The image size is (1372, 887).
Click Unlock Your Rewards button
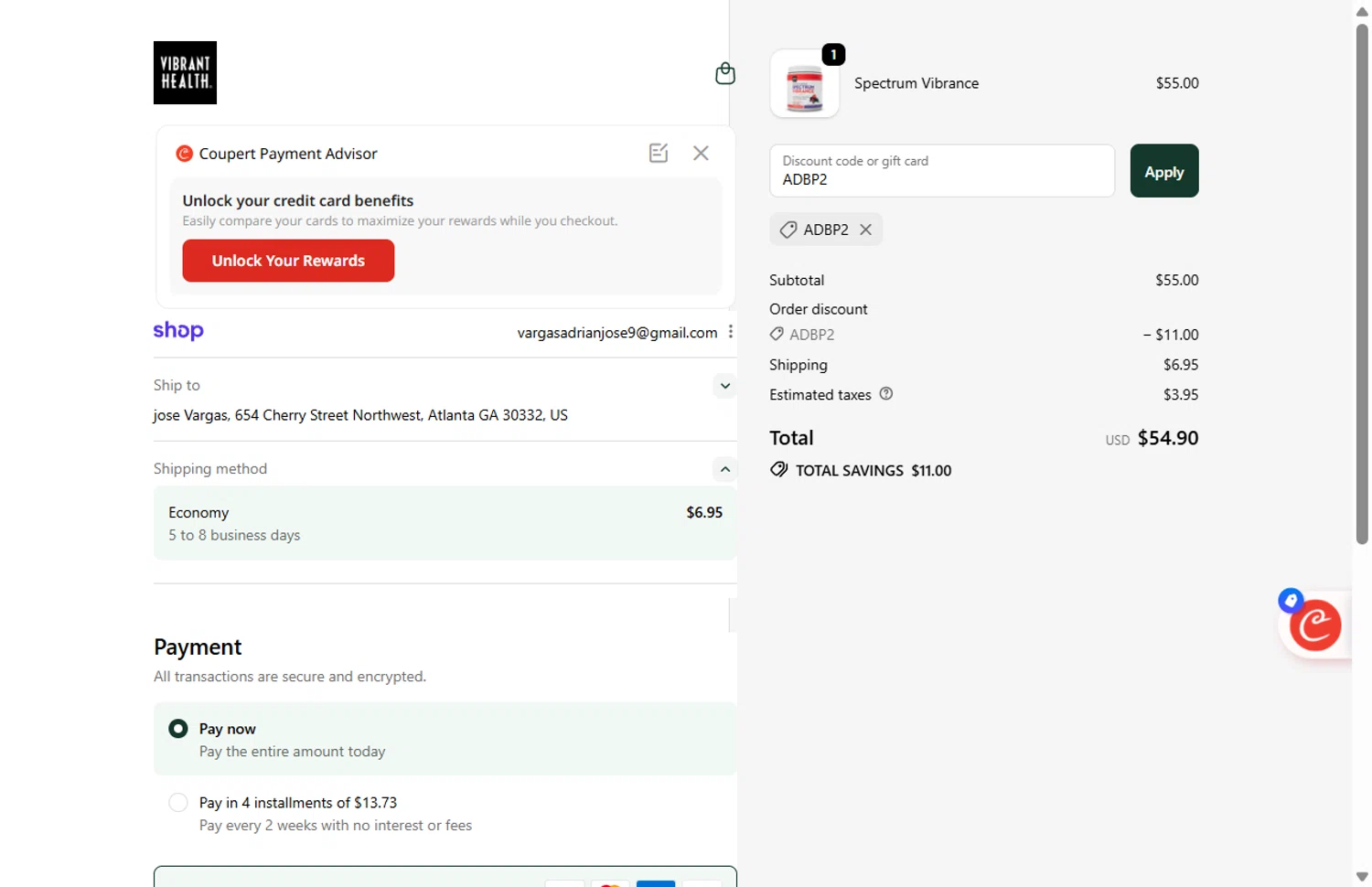[x=288, y=261]
